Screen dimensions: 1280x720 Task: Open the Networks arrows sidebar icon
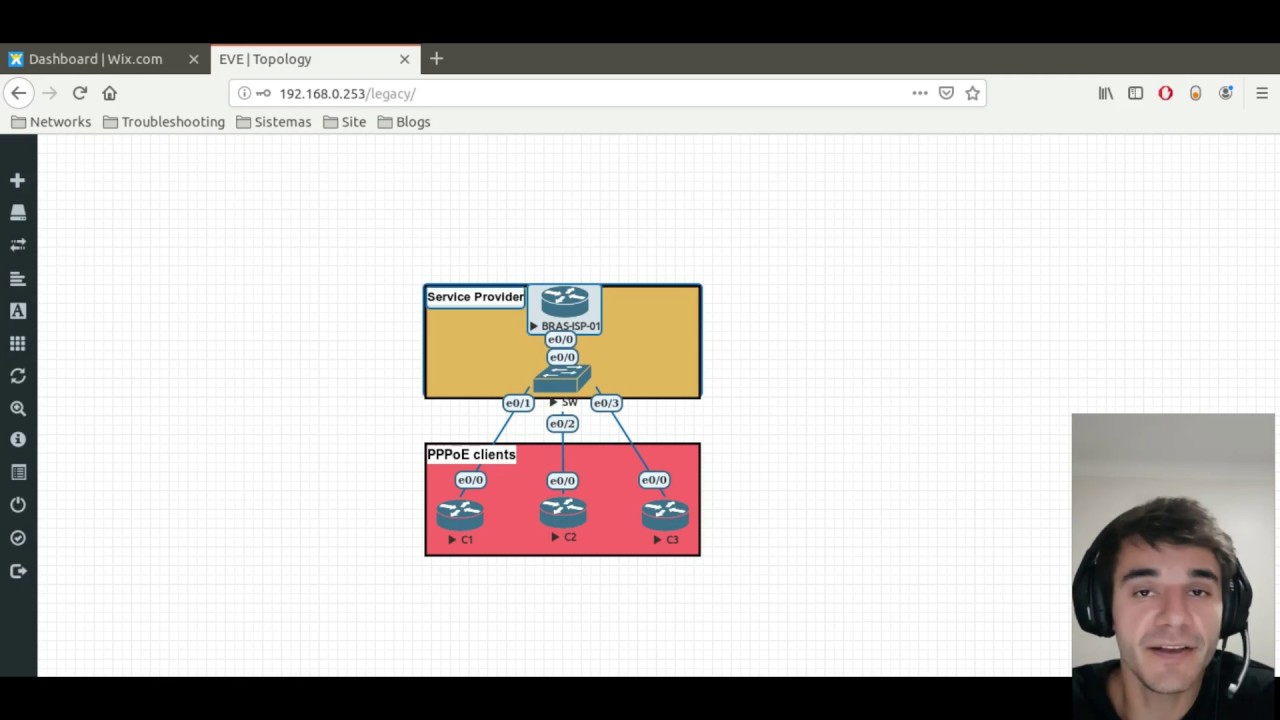click(17, 245)
